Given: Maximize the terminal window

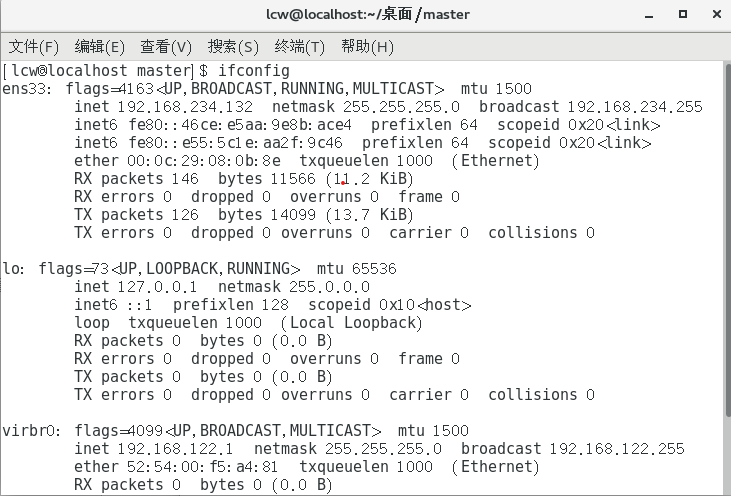Looking at the screenshot, I should 683,14.
